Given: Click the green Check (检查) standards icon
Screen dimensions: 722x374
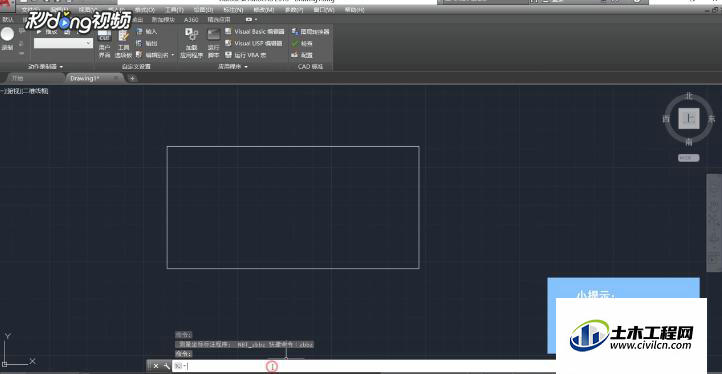Looking at the screenshot, I should click(x=302, y=43).
